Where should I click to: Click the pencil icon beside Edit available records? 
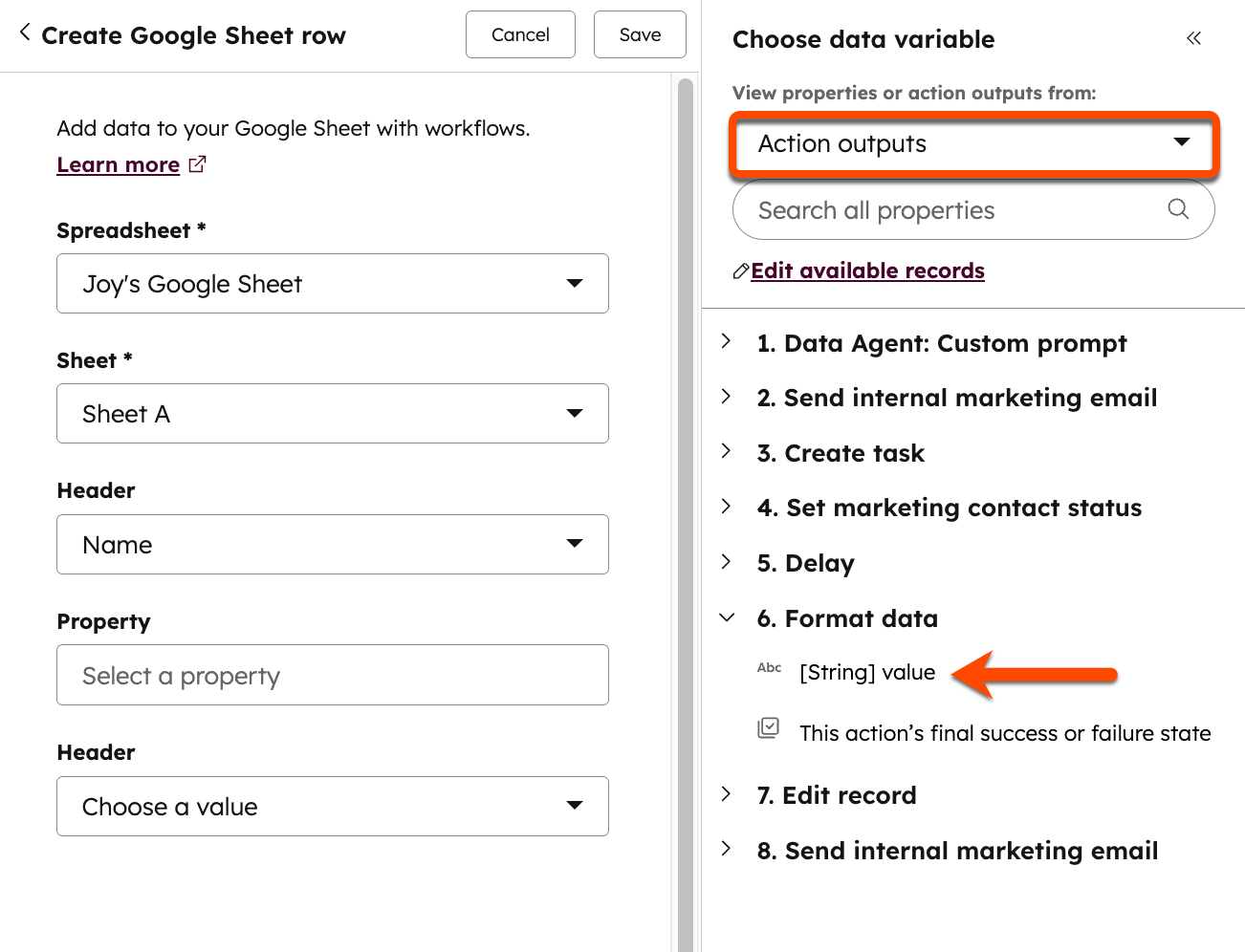point(739,270)
